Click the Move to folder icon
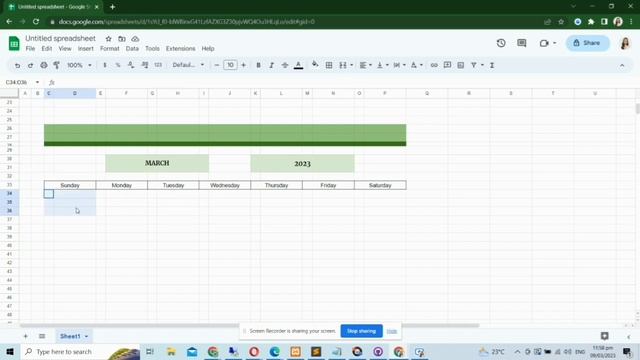 tap(122, 39)
